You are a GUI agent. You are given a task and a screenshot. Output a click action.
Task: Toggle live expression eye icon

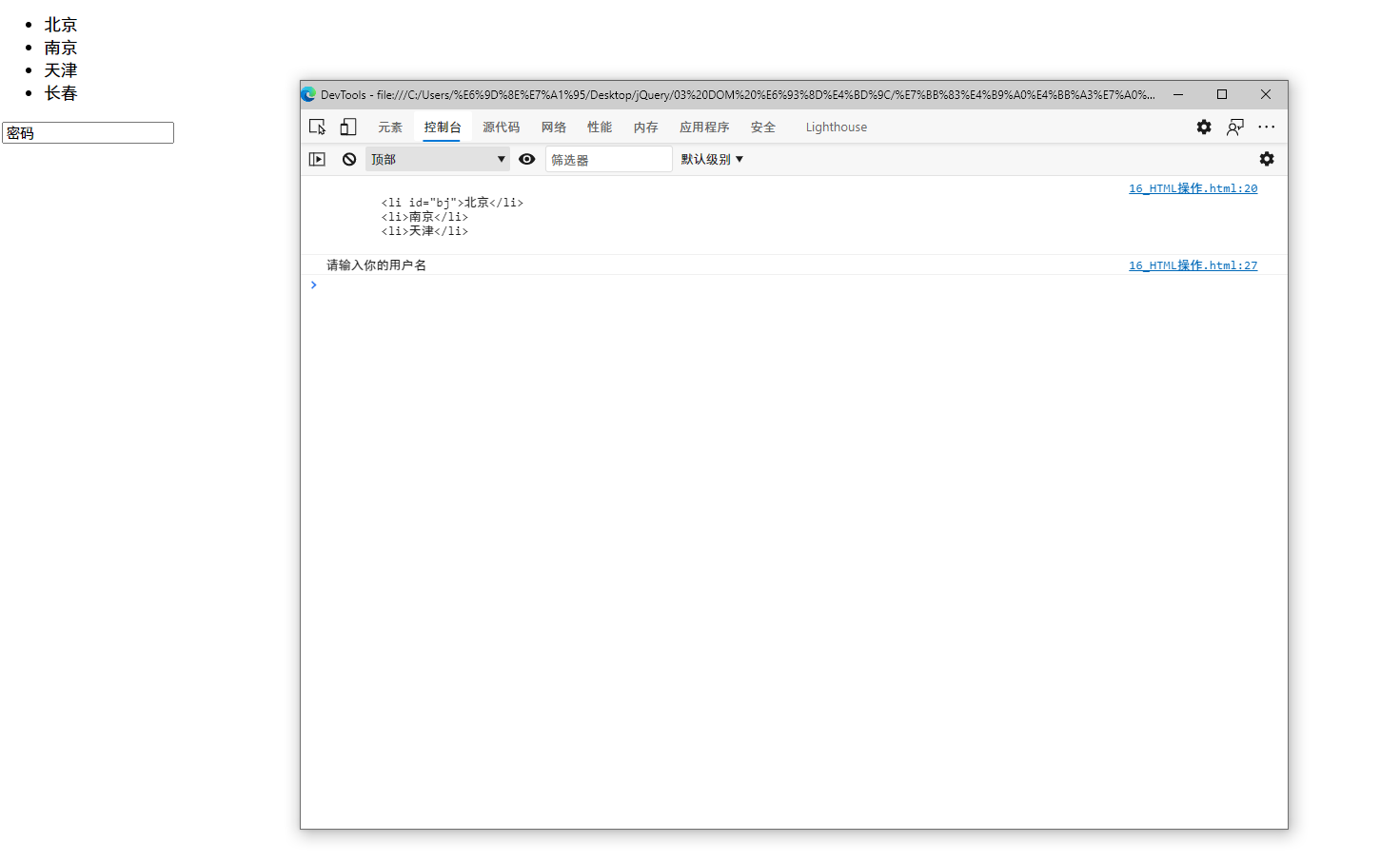coord(526,159)
